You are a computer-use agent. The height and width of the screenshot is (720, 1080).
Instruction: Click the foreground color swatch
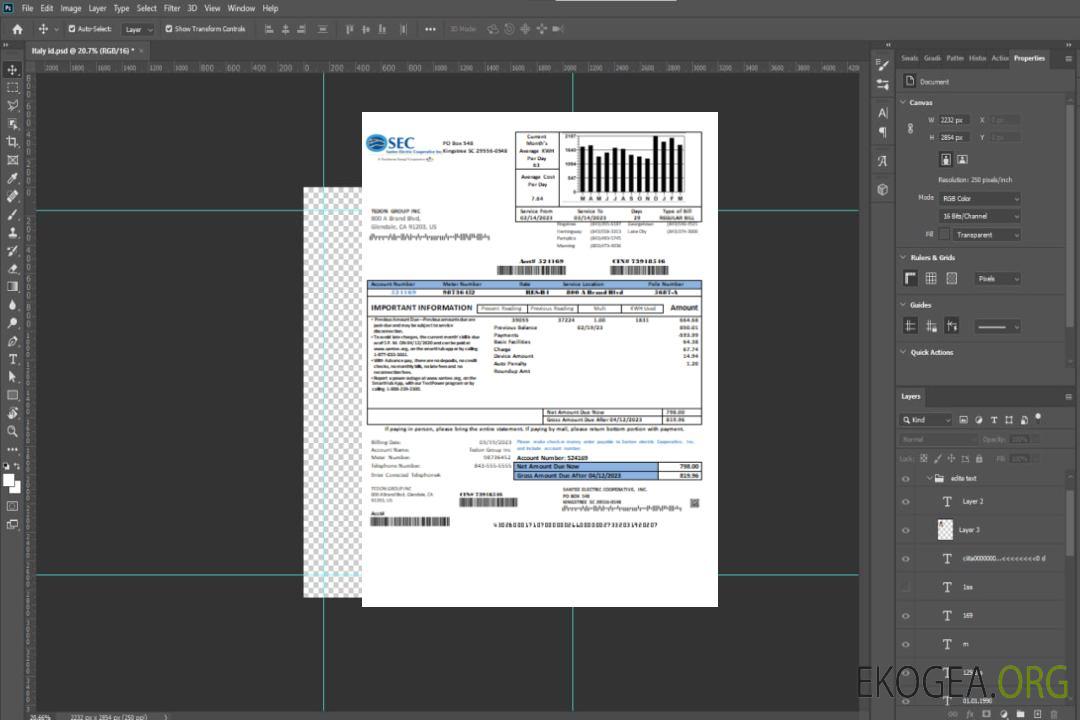coord(10,480)
